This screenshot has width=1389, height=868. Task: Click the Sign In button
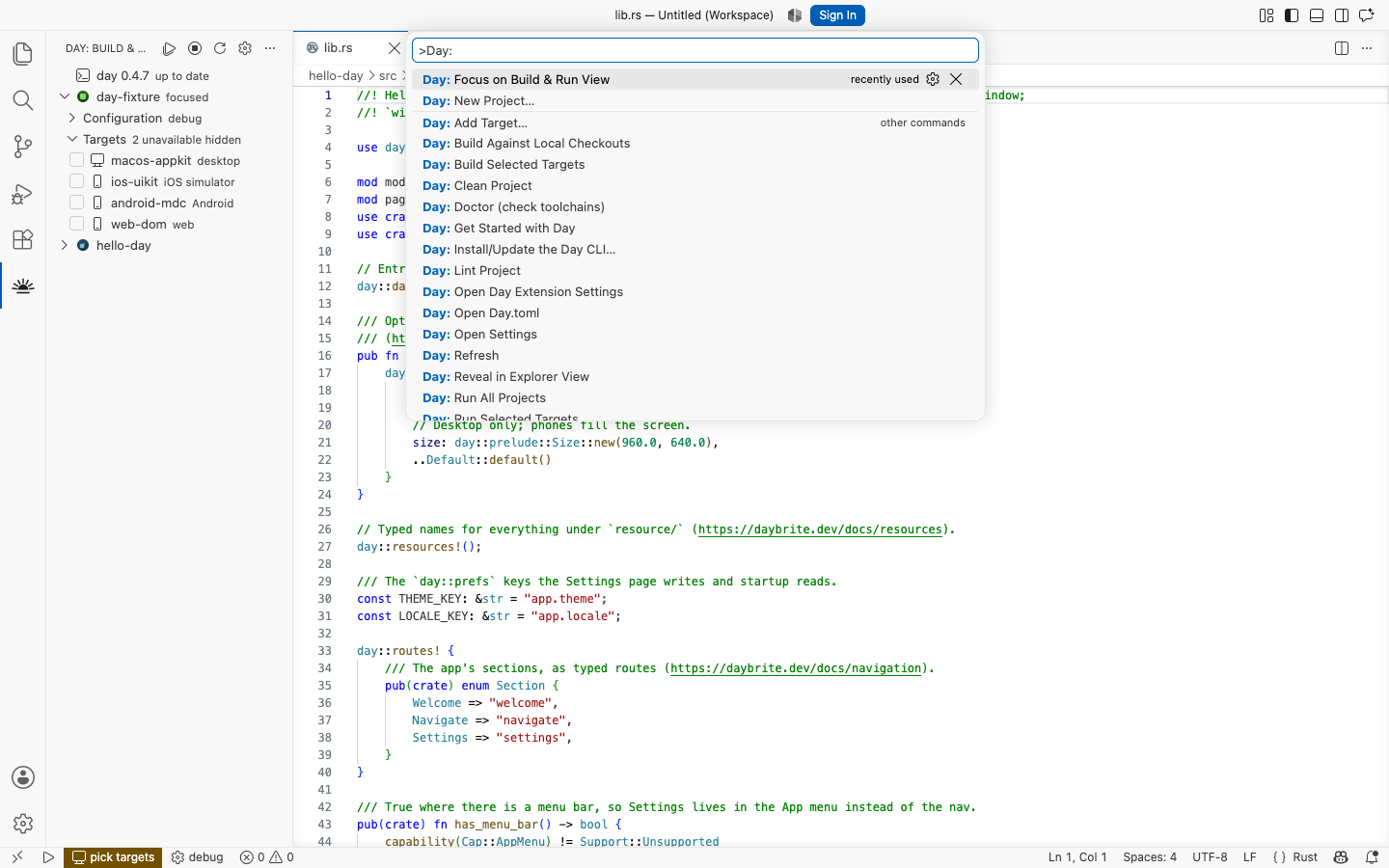pos(837,15)
